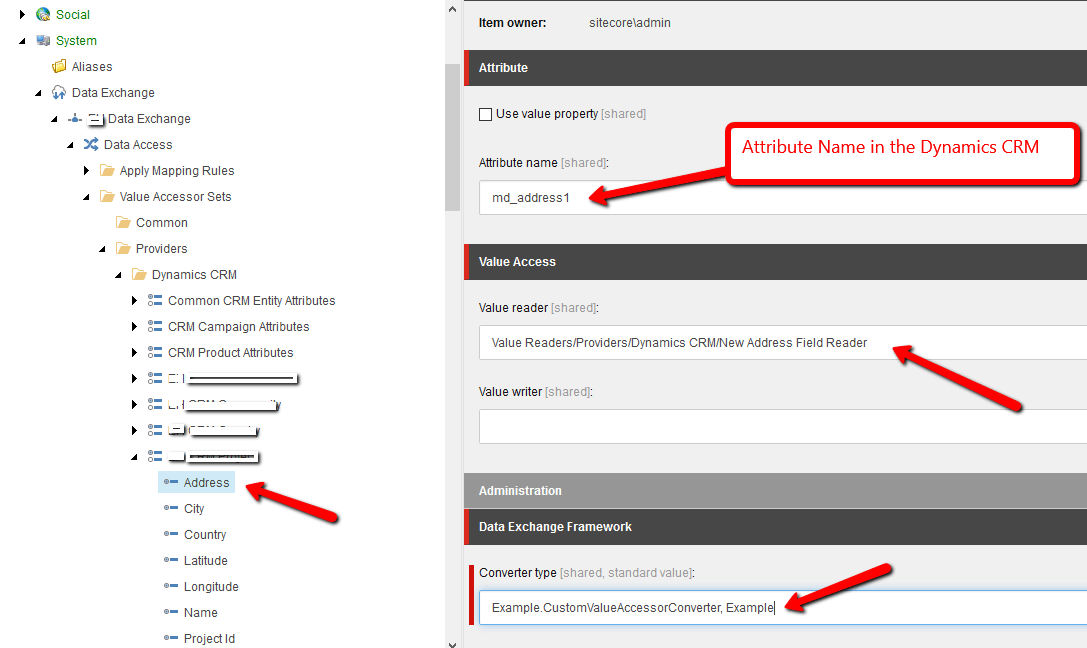
Task: Click the Common CRM Entity Attributes list icon
Action: pyautogui.click(x=155, y=300)
